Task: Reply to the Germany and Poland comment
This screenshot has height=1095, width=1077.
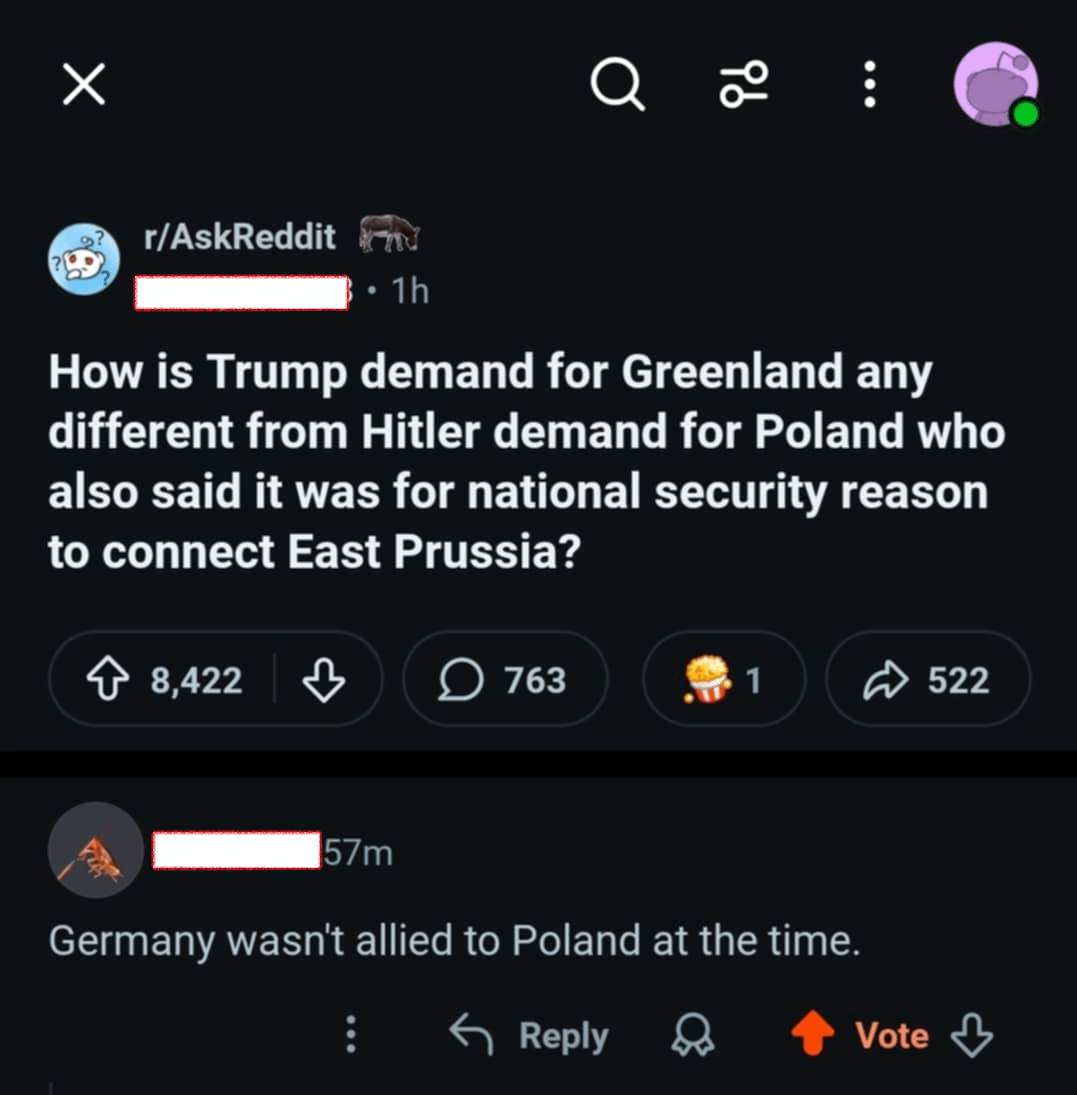Action: (530, 1035)
